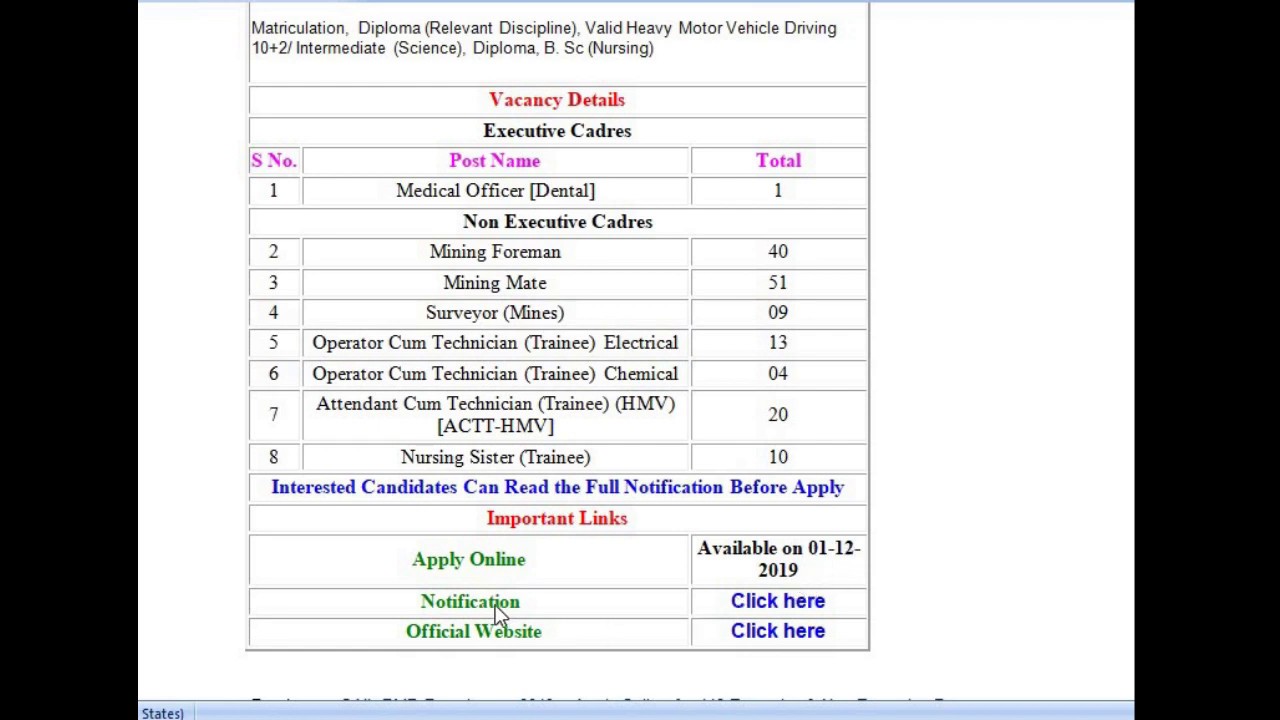The image size is (1280, 720).
Task: Click total '09' for Surveyor
Action: click(x=778, y=313)
